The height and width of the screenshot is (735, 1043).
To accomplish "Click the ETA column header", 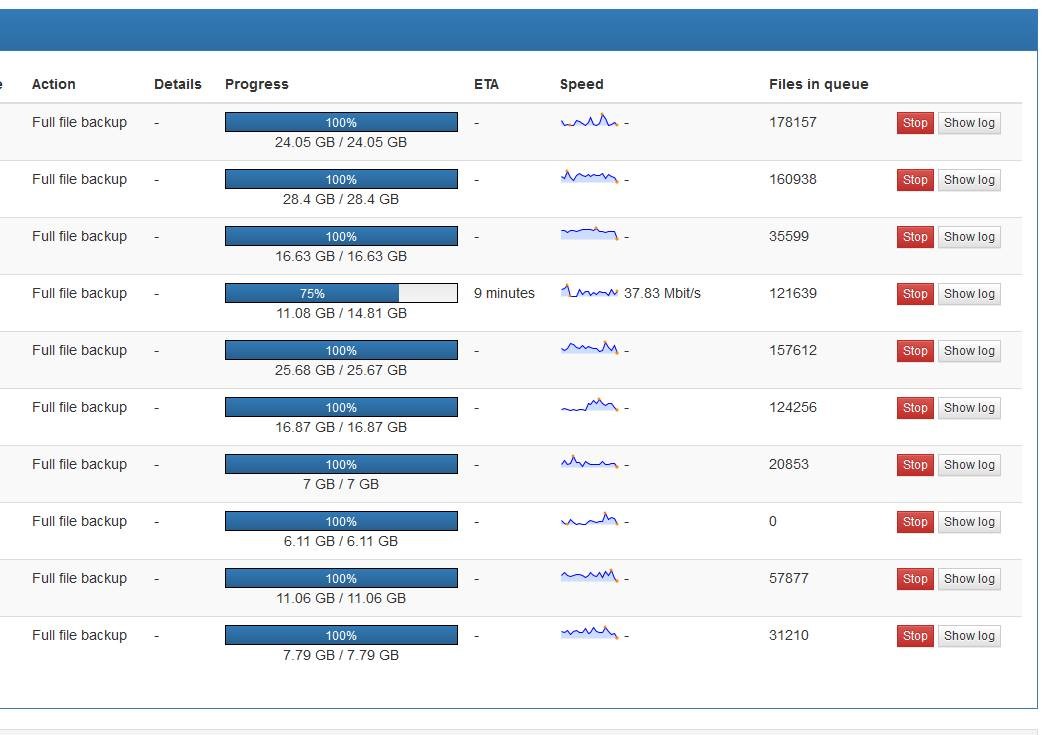I will 486,84.
